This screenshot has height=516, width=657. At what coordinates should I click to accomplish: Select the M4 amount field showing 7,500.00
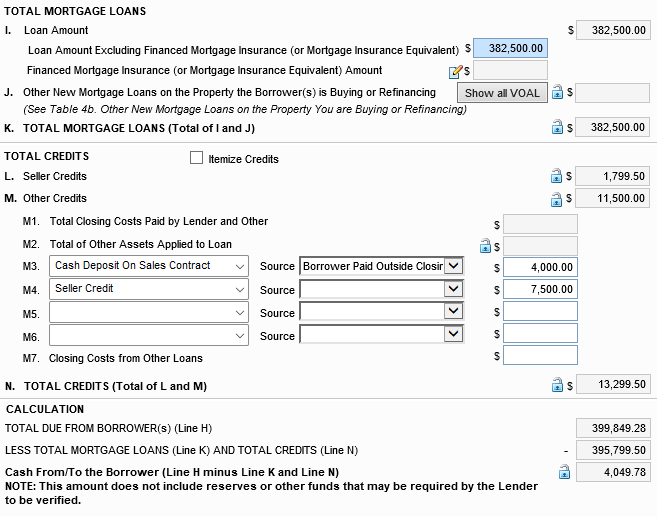tap(540, 289)
